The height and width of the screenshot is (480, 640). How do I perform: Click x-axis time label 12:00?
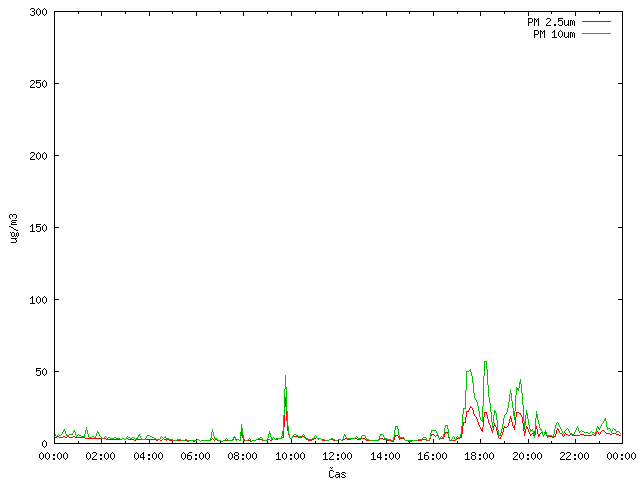[x=337, y=456]
